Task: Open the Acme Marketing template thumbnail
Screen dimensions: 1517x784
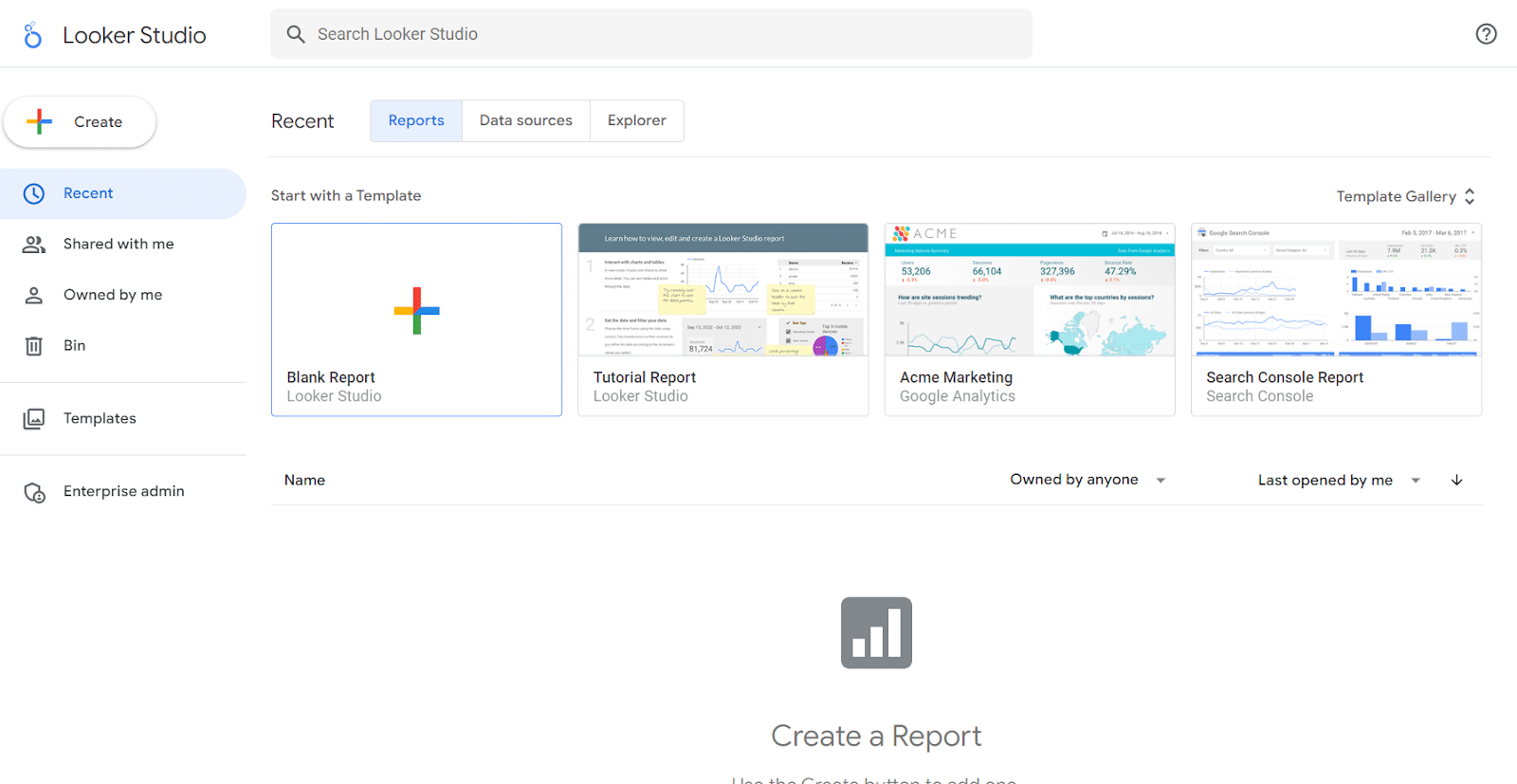Action: pyautogui.click(x=1030, y=290)
